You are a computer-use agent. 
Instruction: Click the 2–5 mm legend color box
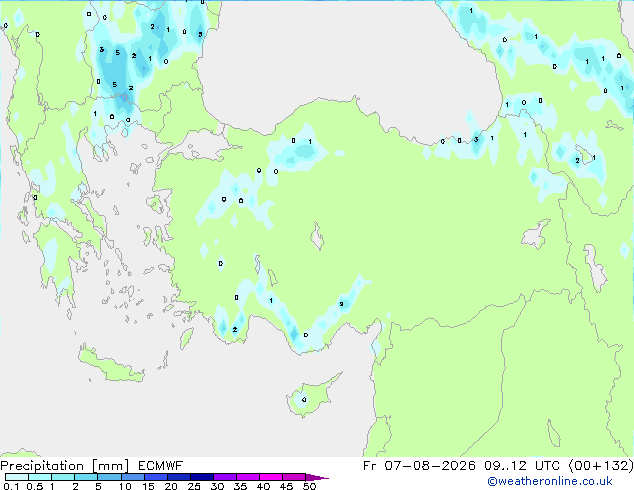[x=86, y=477]
